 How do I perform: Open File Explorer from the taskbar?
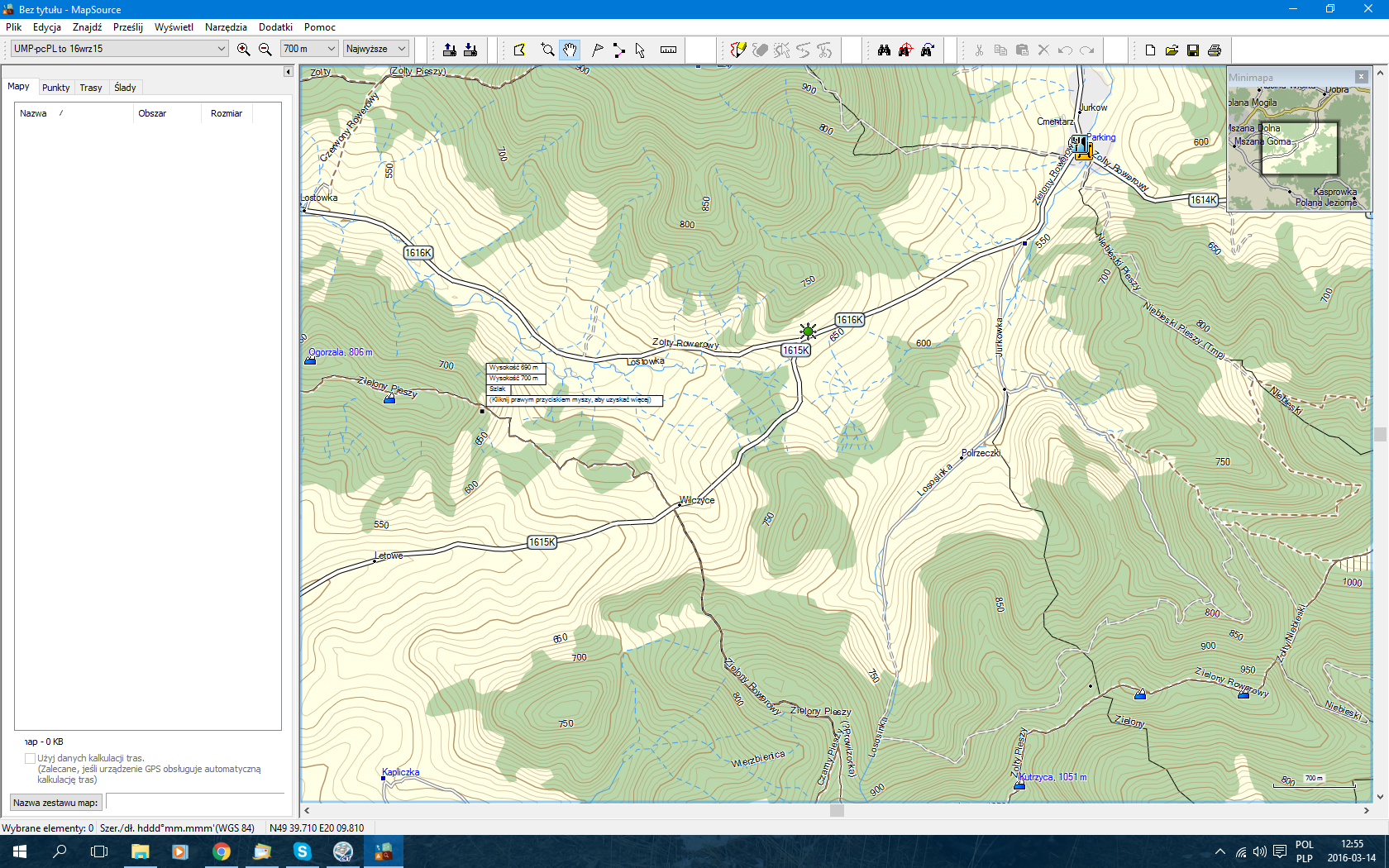[140, 851]
